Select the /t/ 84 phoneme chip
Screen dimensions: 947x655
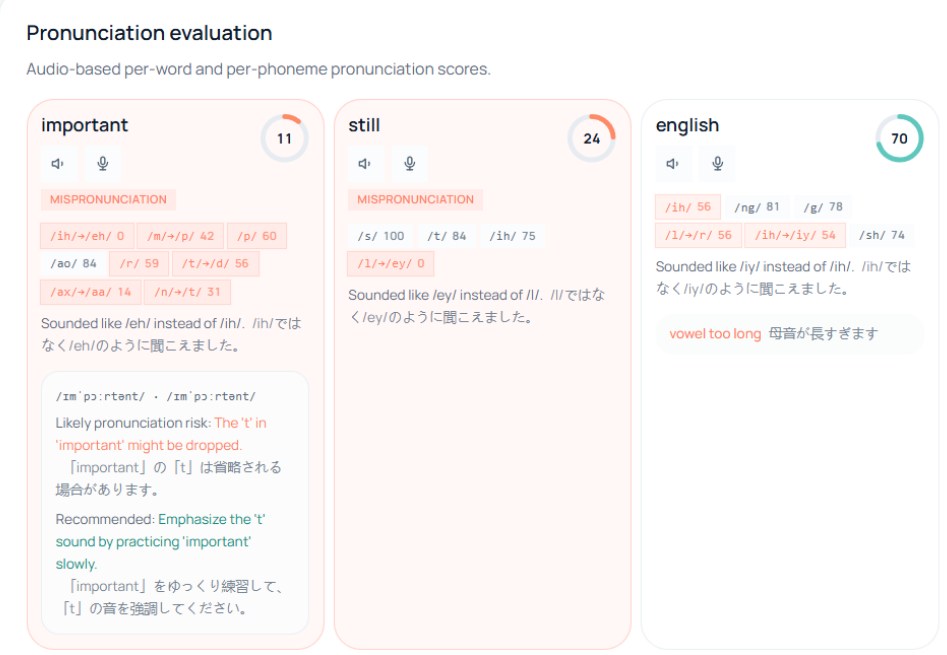[x=447, y=236]
